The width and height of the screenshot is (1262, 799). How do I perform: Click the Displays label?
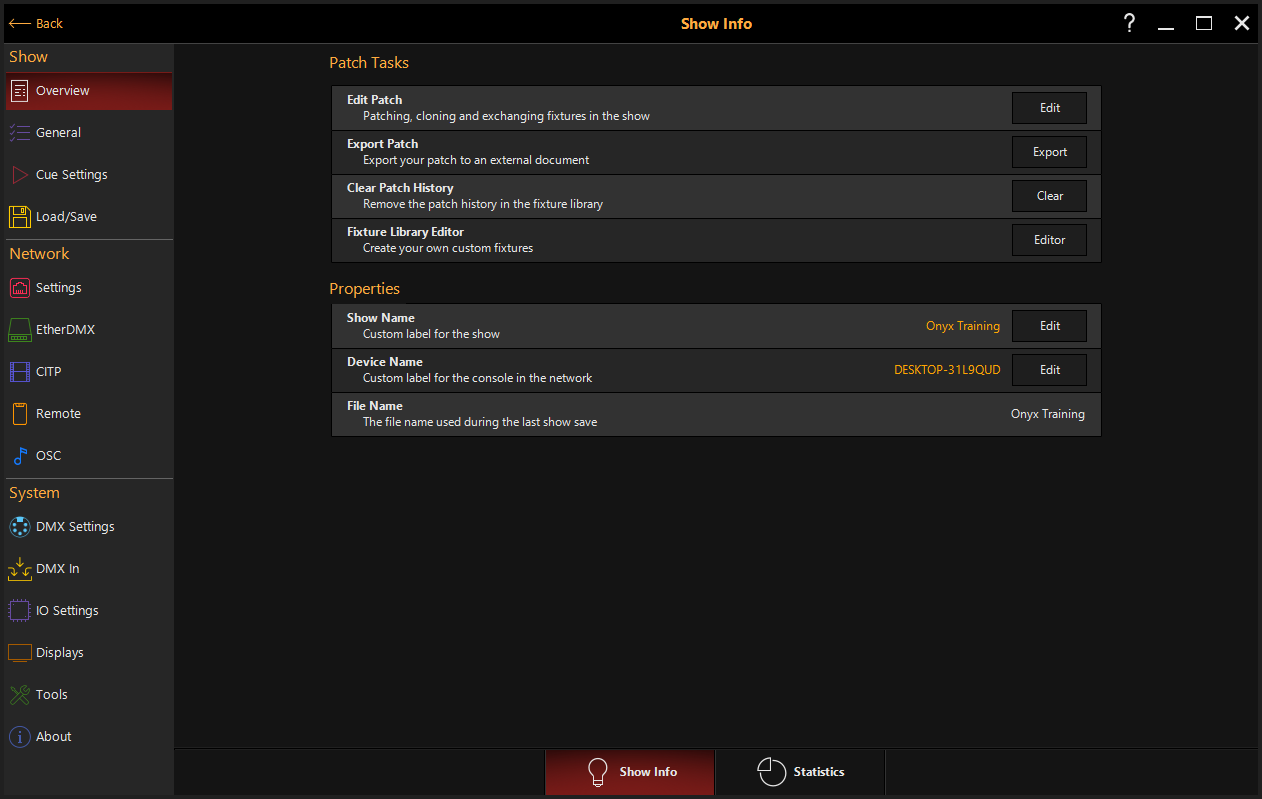pyautogui.click(x=60, y=653)
